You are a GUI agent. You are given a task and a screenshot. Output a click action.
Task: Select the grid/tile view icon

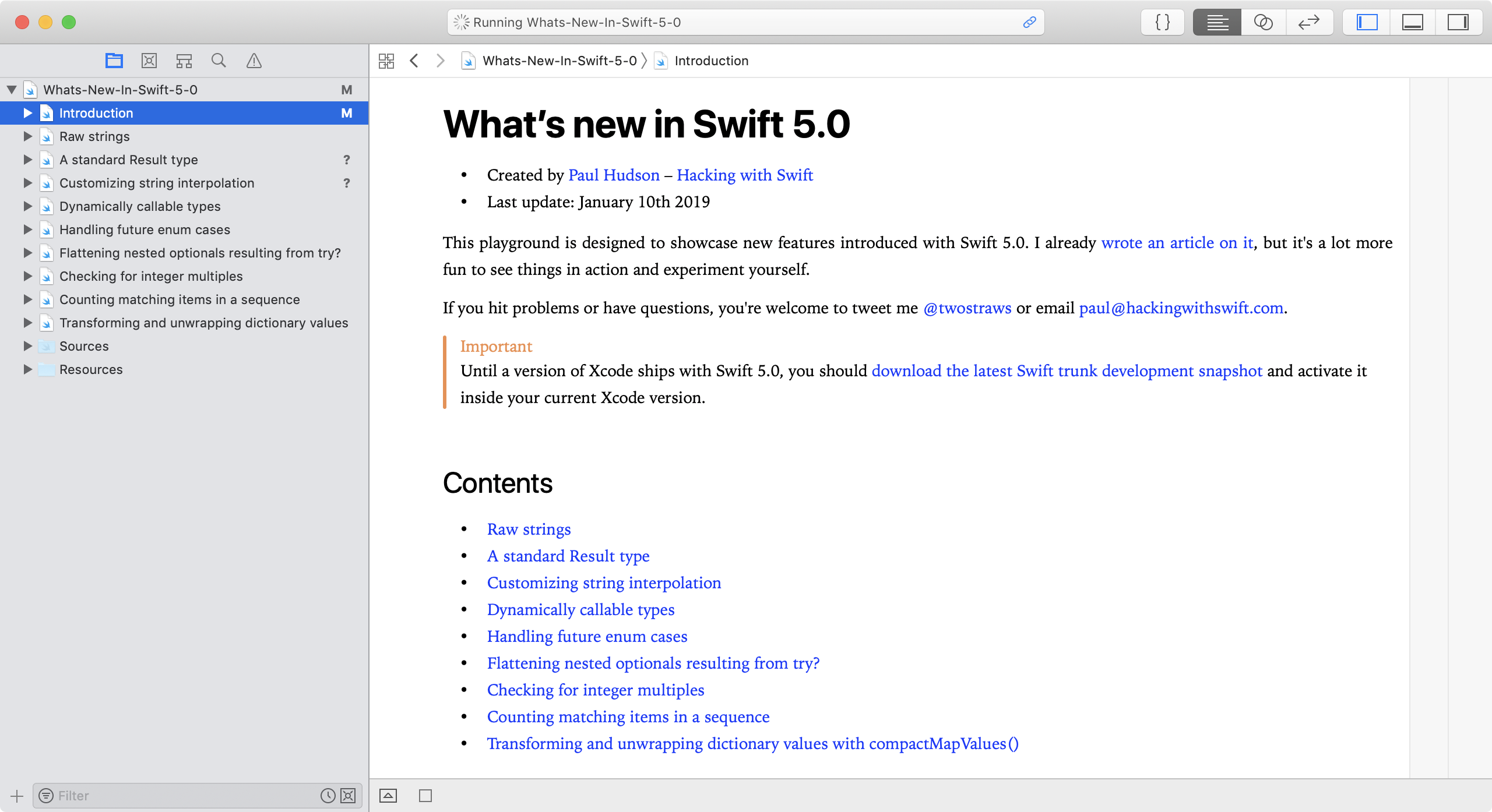pyautogui.click(x=388, y=61)
